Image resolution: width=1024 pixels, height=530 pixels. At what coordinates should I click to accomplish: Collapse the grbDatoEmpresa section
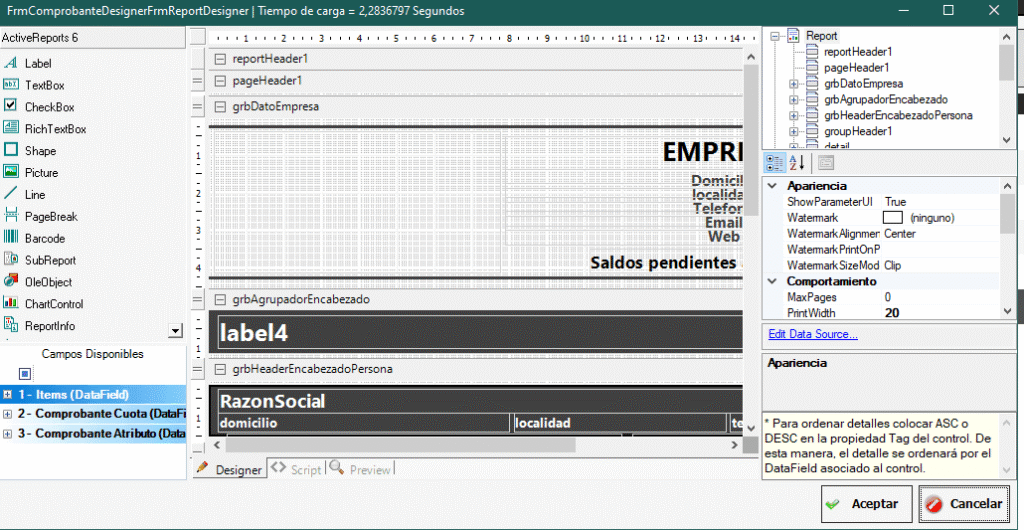pyautogui.click(x=220, y=106)
